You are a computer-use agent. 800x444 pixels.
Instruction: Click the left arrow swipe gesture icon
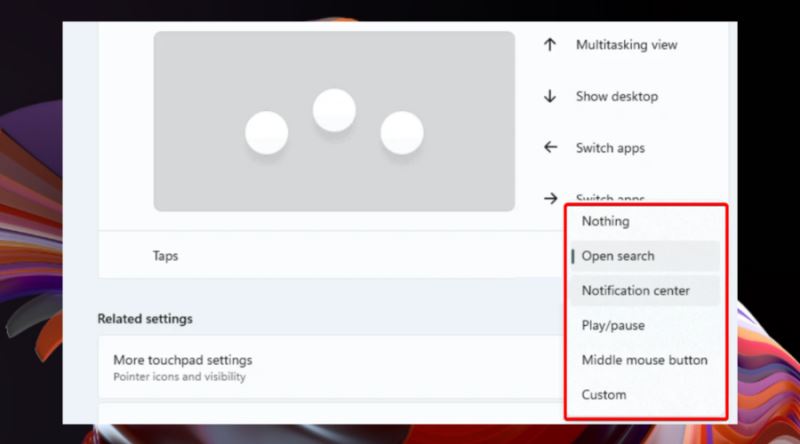click(x=550, y=147)
